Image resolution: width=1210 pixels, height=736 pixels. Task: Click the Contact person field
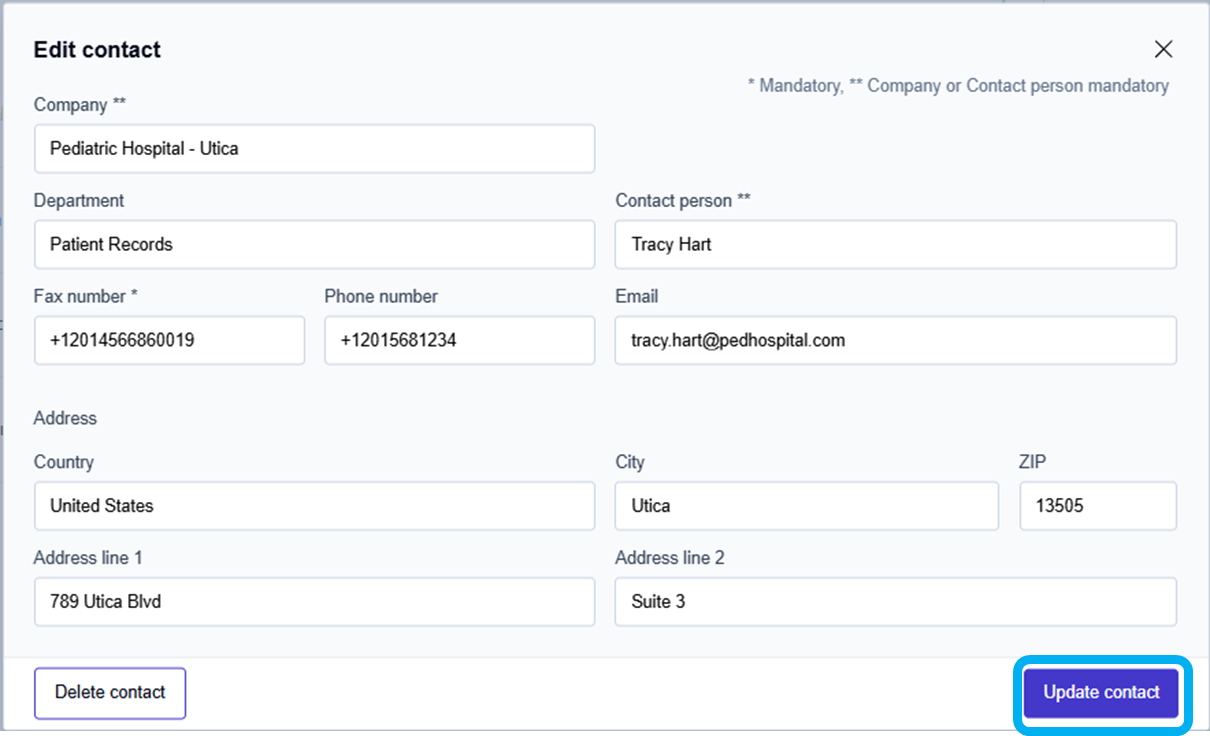point(895,245)
